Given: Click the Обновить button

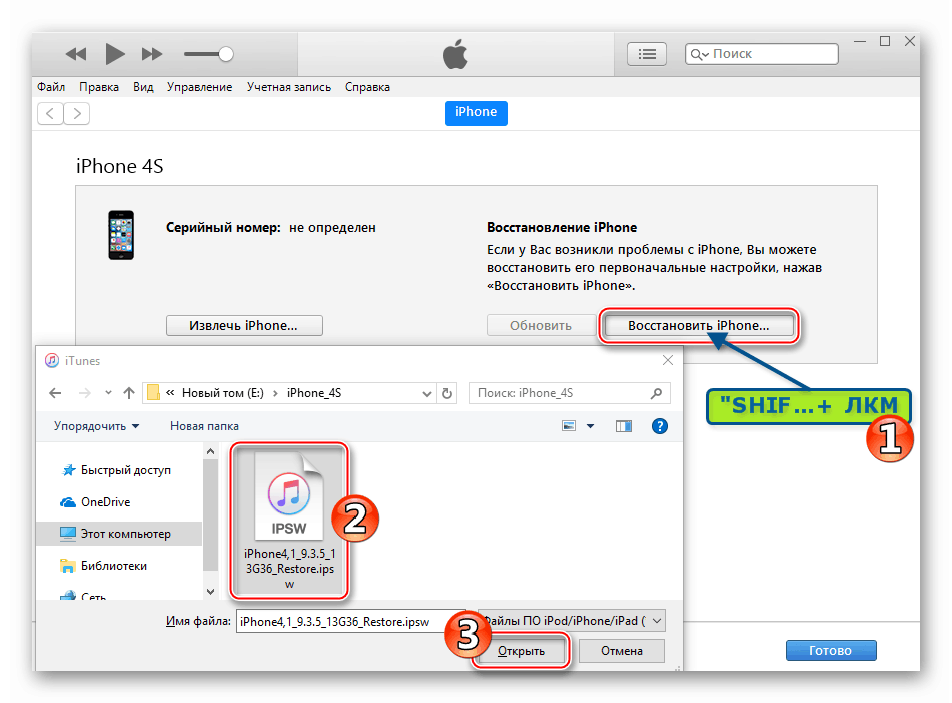Looking at the screenshot, I should tap(541, 325).
